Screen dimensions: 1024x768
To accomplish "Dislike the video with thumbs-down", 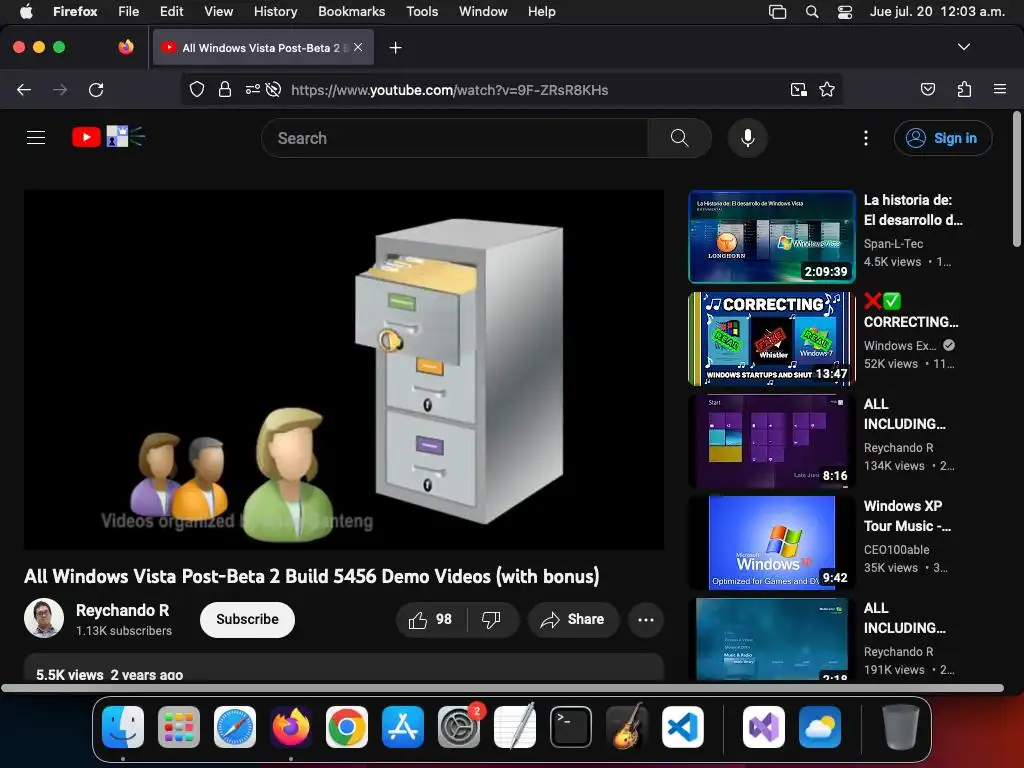I will pos(491,619).
